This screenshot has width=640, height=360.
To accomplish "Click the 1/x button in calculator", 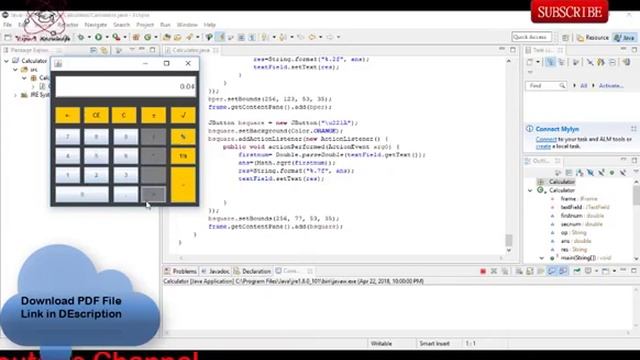I will tap(183, 156).
